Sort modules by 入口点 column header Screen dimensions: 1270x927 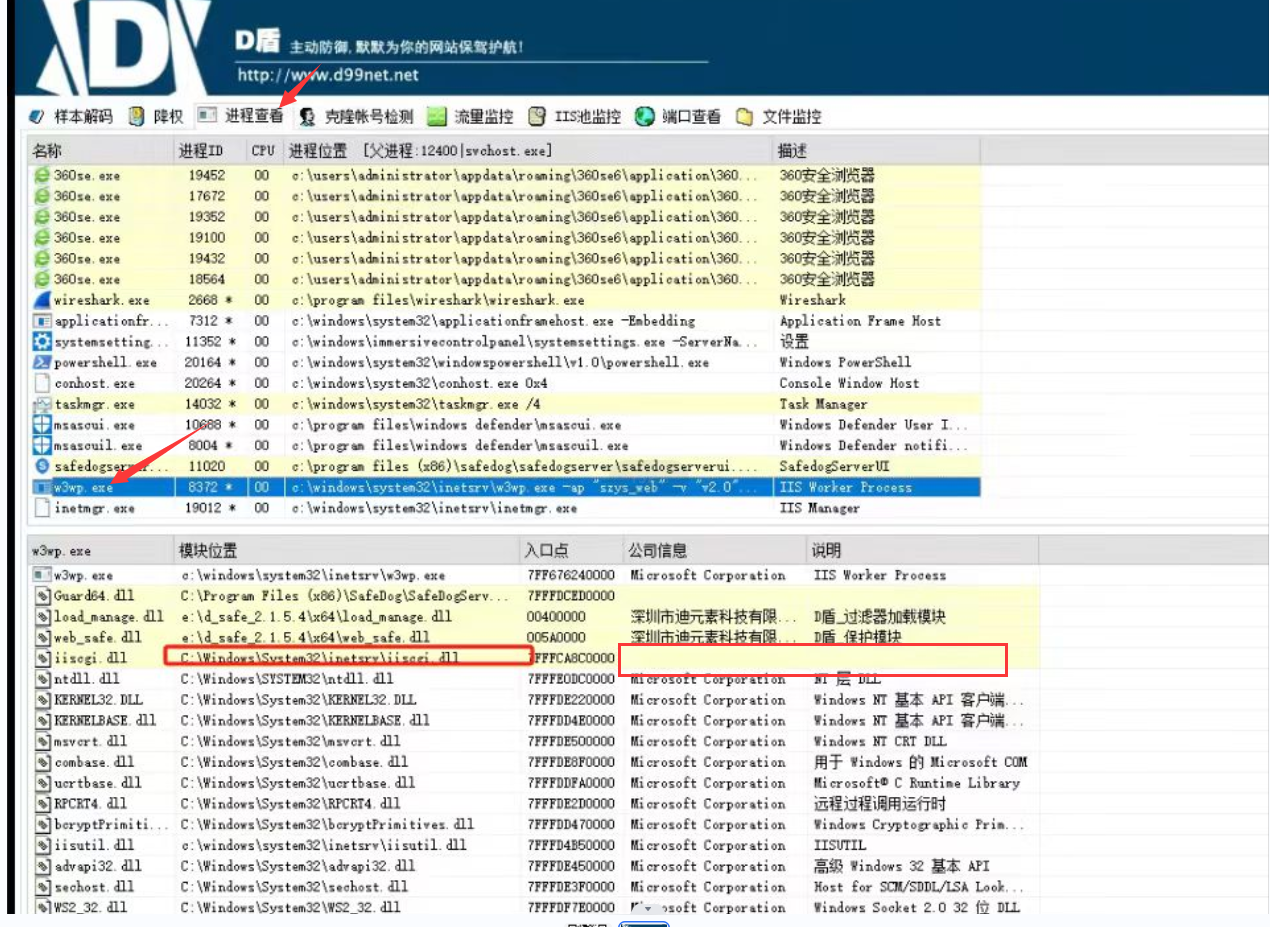545,551
